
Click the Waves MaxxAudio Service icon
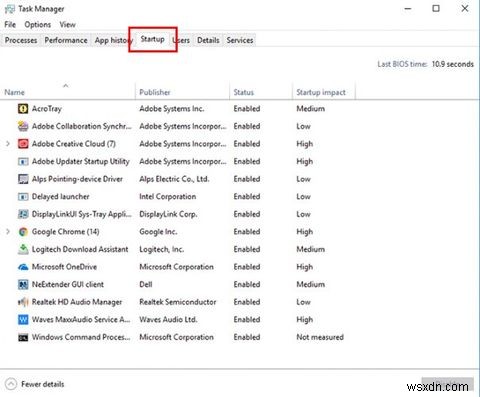point(23,320)
